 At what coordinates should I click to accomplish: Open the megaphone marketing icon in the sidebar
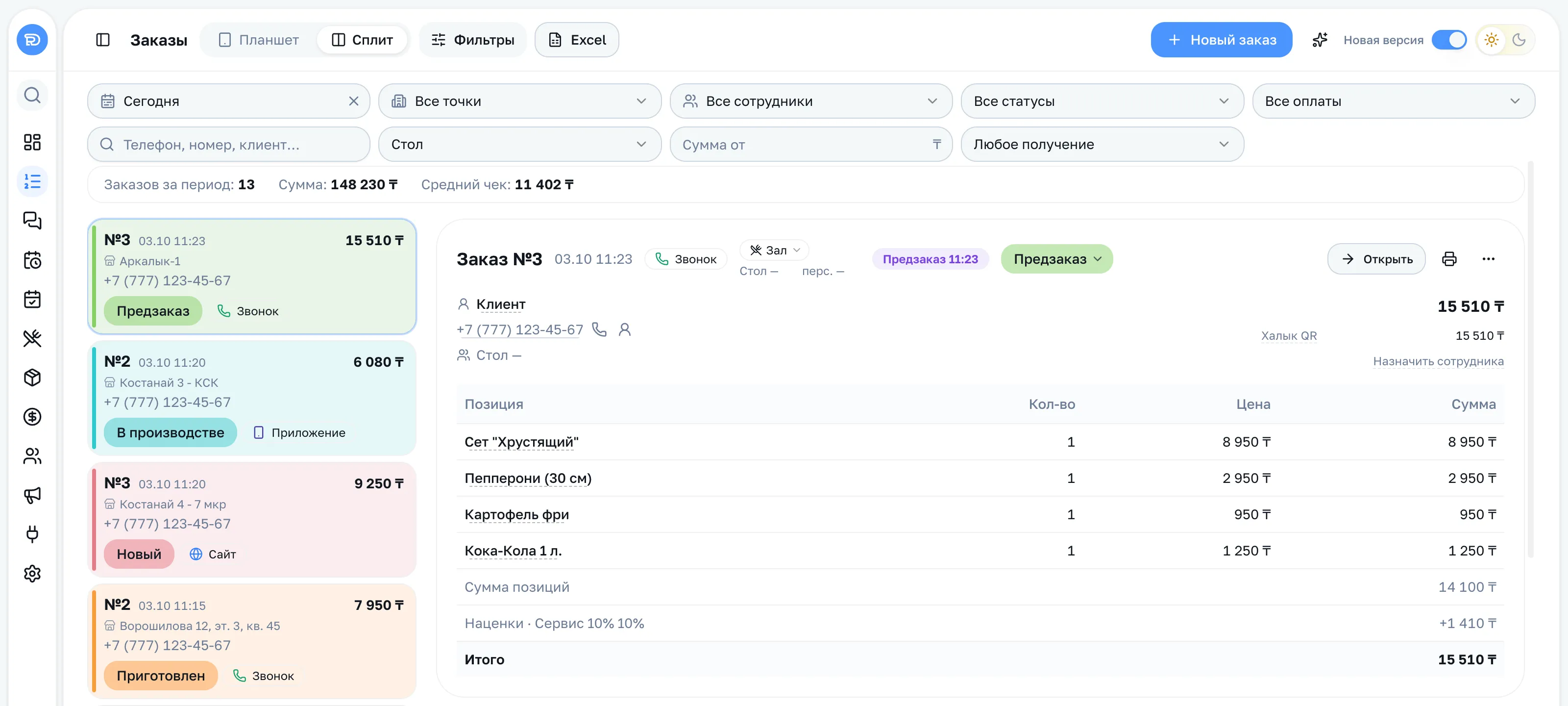coord(32,495)
